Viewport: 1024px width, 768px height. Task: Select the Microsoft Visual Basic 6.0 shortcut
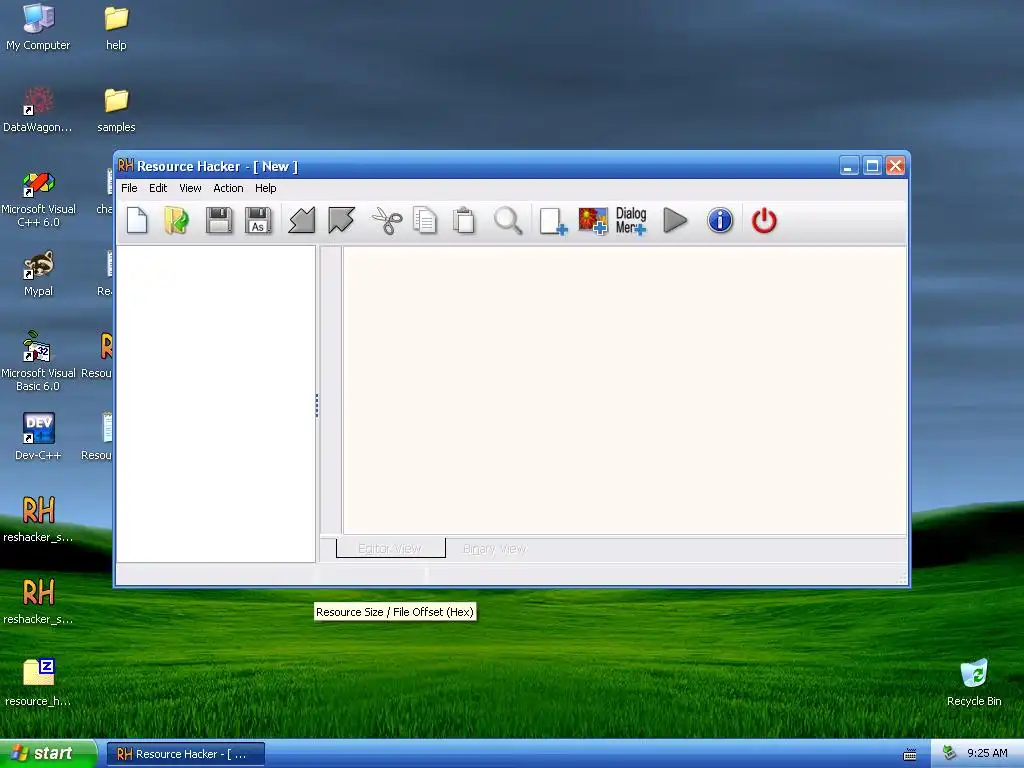[x=38, y=360]
